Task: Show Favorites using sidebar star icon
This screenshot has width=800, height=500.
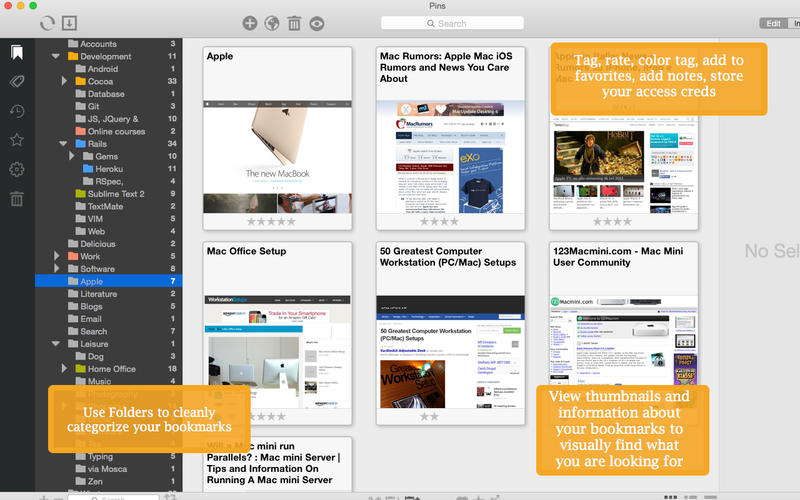Action: coord(17,140)
